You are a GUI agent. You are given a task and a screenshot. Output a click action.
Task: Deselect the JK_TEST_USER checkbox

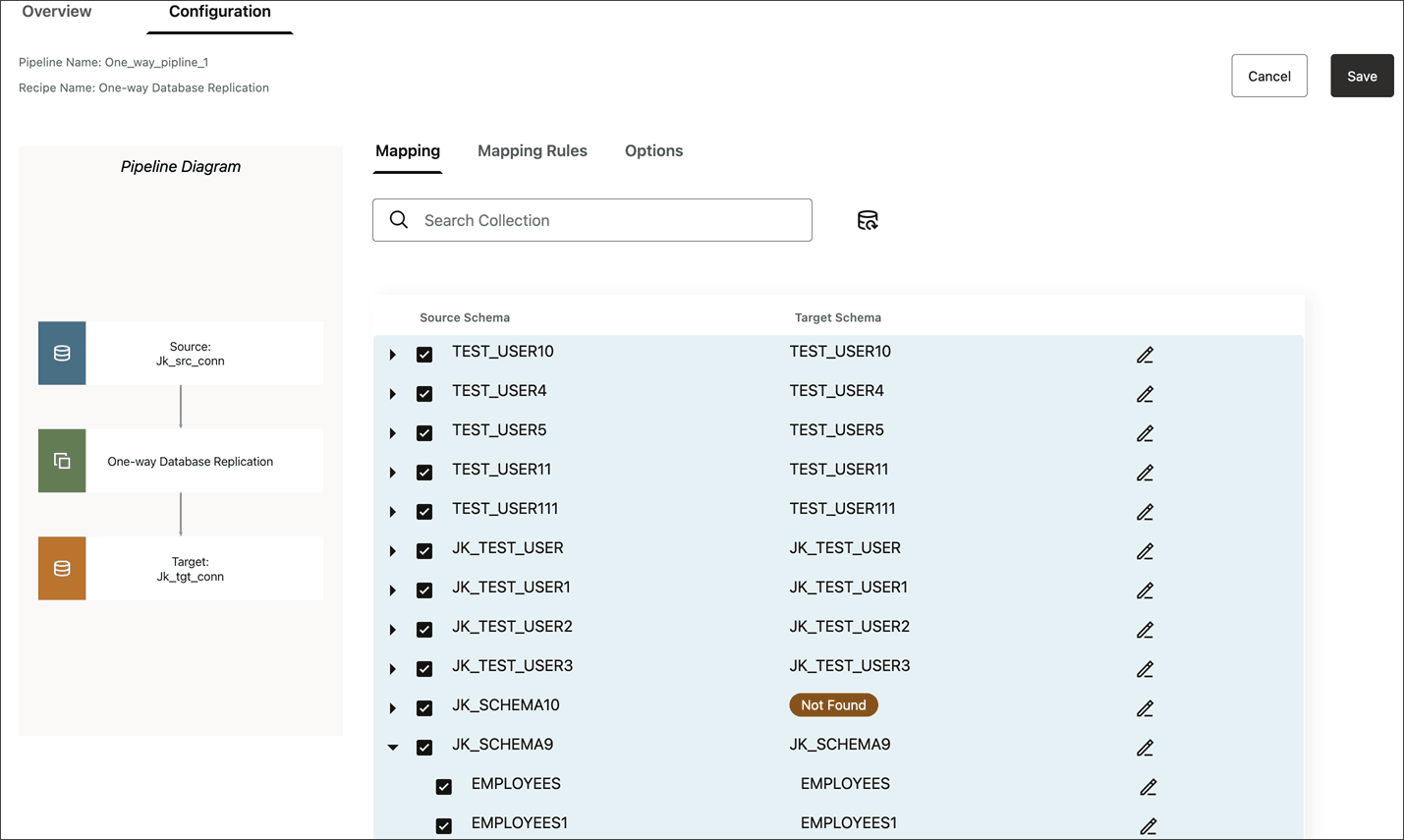[424, 551]
